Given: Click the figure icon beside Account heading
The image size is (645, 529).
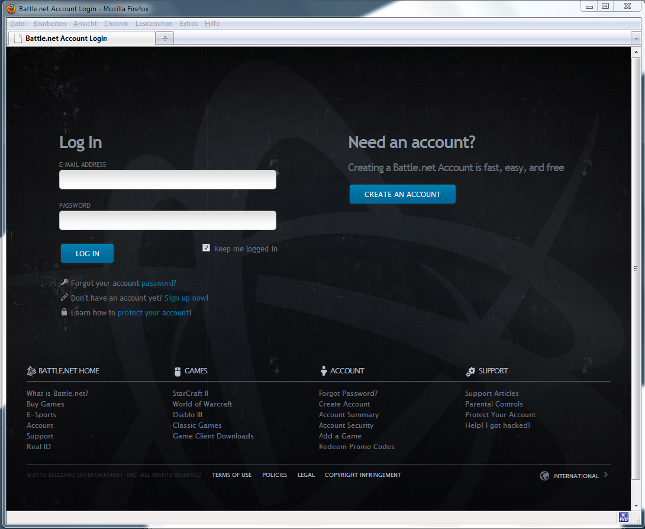Looking at the screenshot, I should [x=324, y=371].
